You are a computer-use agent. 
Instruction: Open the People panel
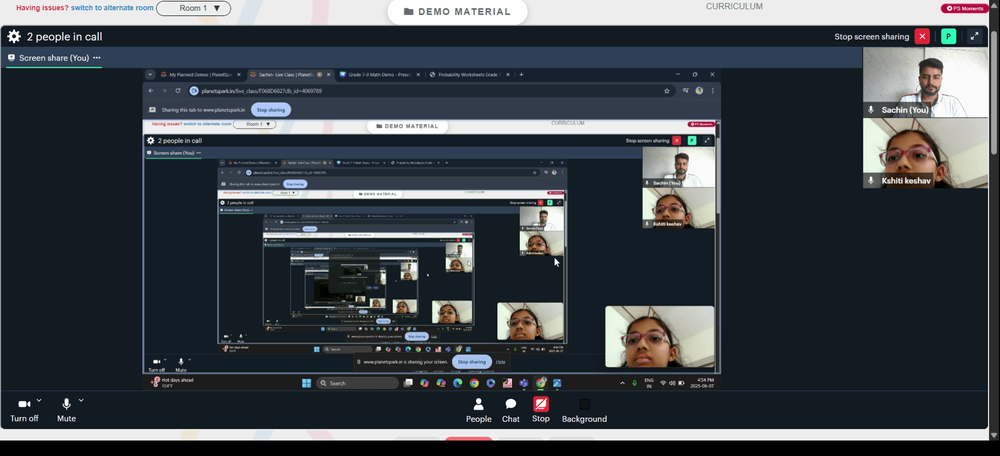[478, 411]
